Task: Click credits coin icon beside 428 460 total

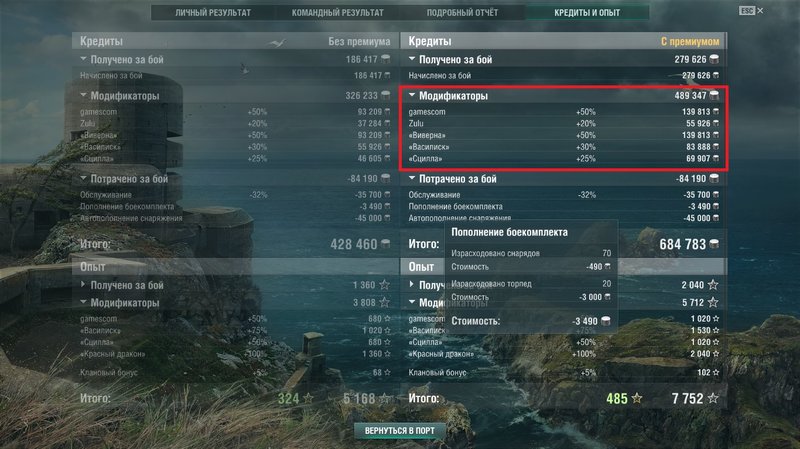Action: 386,244
